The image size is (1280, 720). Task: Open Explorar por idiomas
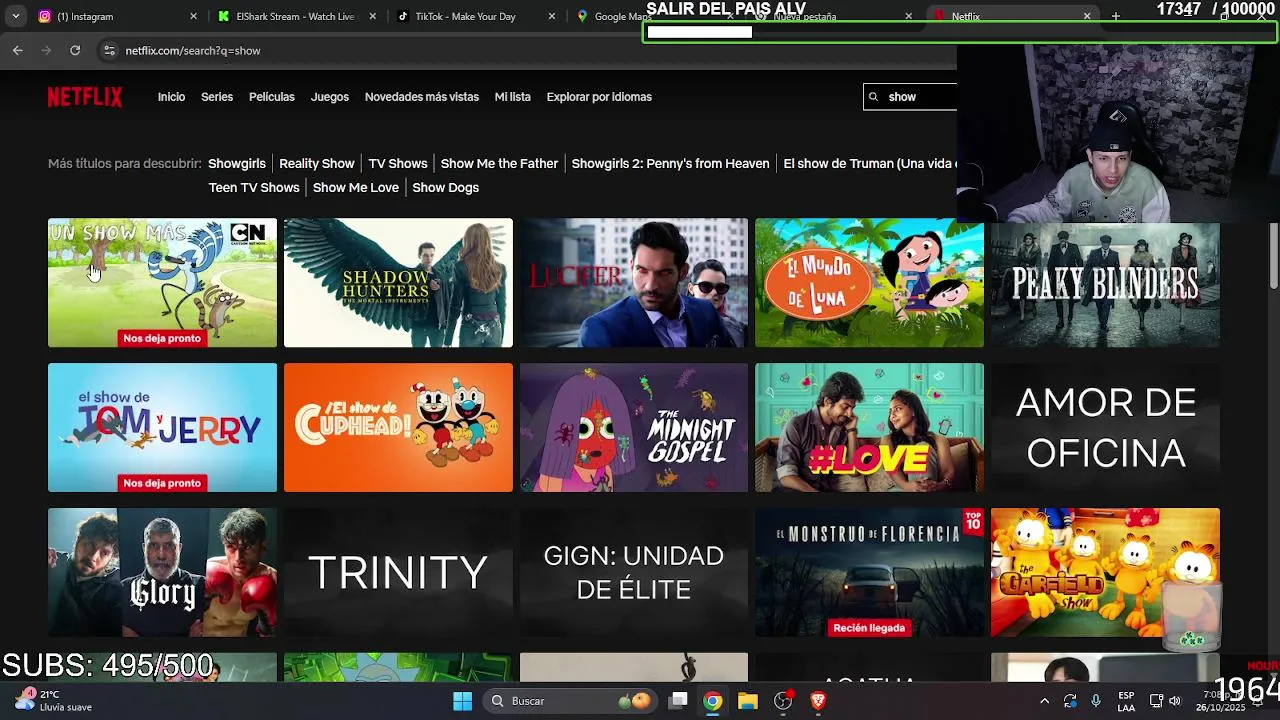pyautogui.click(x=599, y=97)
